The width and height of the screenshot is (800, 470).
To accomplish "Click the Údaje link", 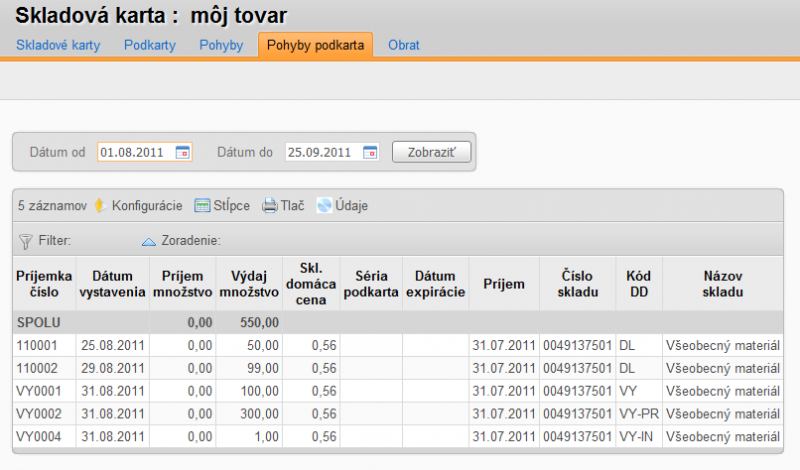I will click(x=352, y=206).
